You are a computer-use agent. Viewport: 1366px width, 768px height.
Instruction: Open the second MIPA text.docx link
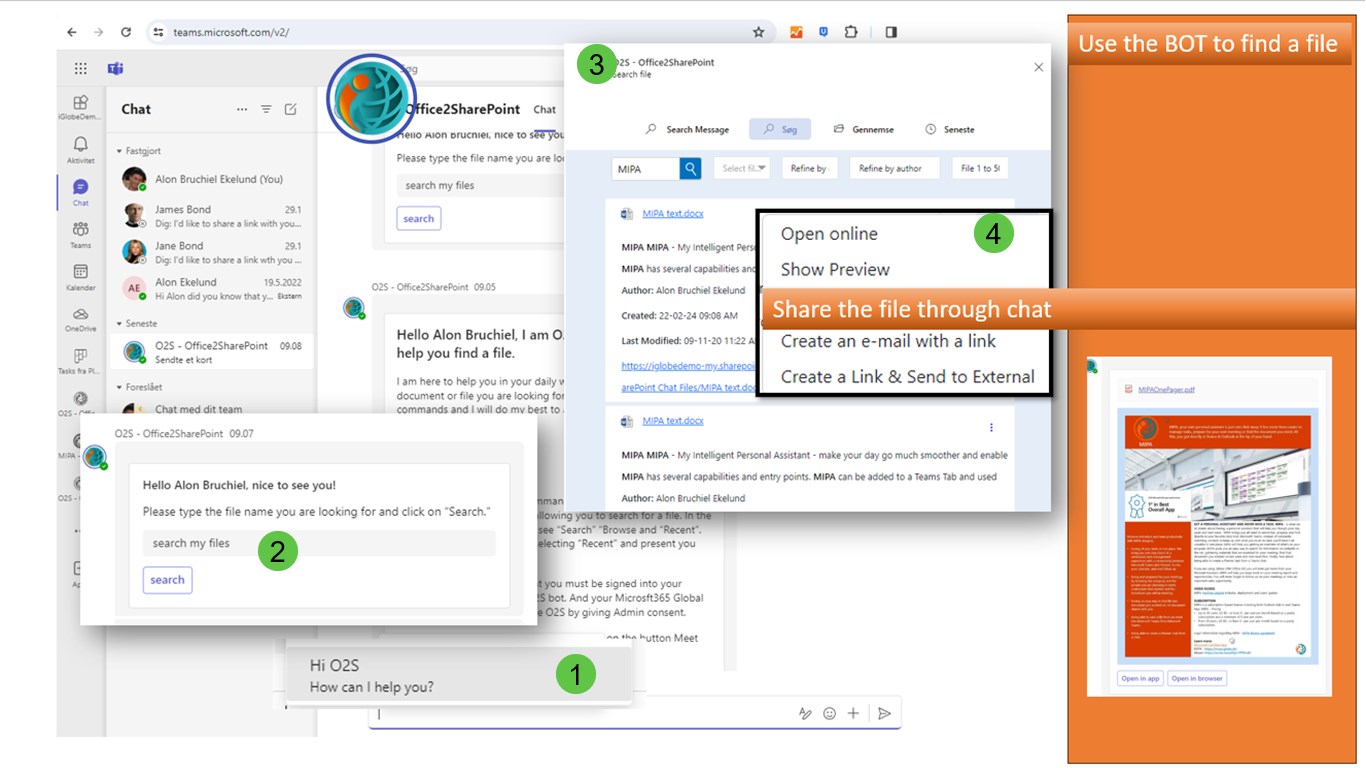click(673, 421)
